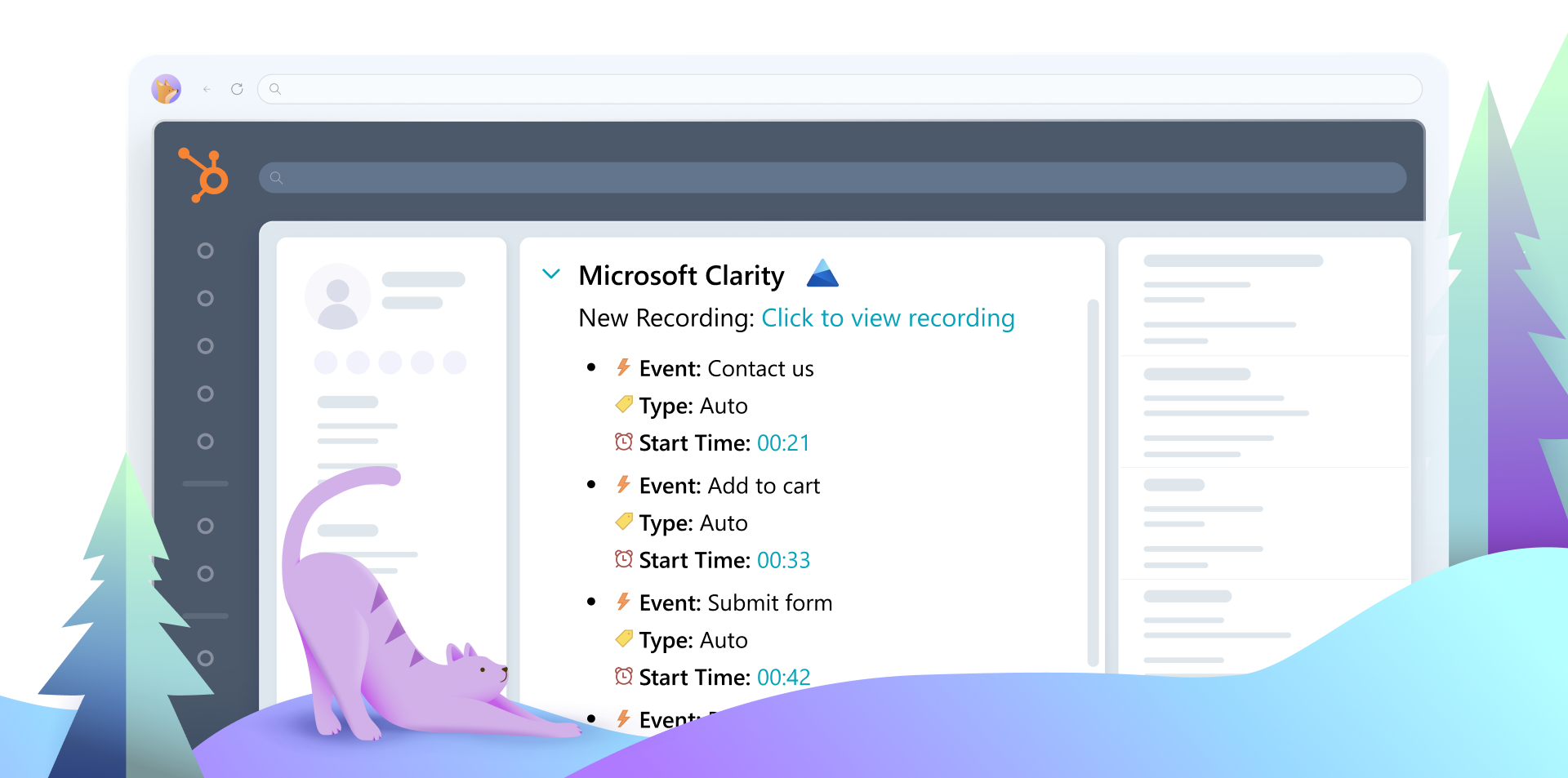1568x778 pixels.
Task: Click the Event: Submit form text
Action: 736,602
